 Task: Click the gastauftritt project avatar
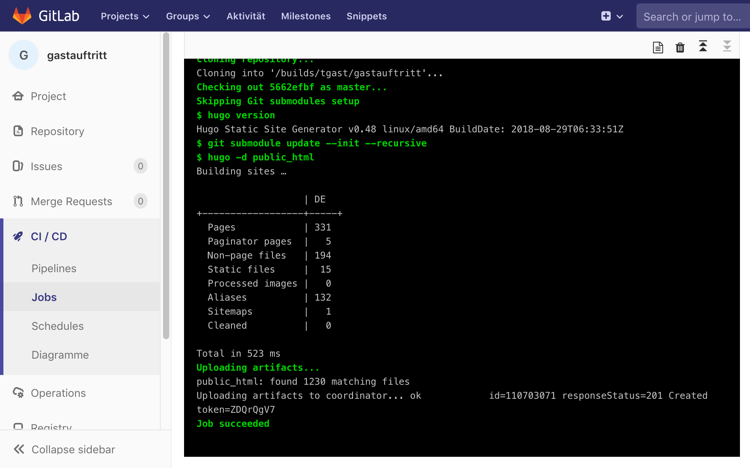23,55
